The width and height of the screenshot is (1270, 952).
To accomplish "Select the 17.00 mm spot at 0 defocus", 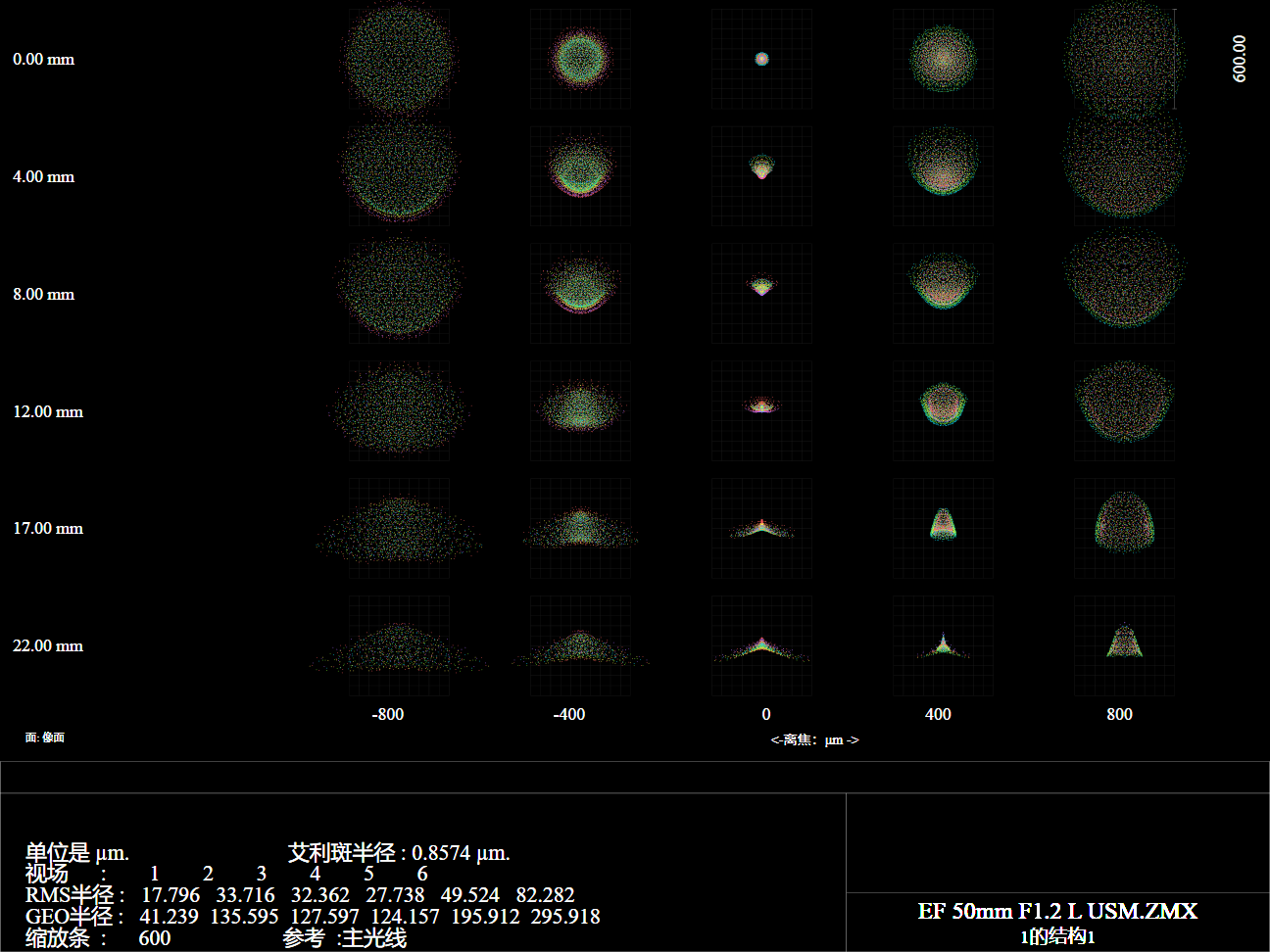I will tap(761, 528).
